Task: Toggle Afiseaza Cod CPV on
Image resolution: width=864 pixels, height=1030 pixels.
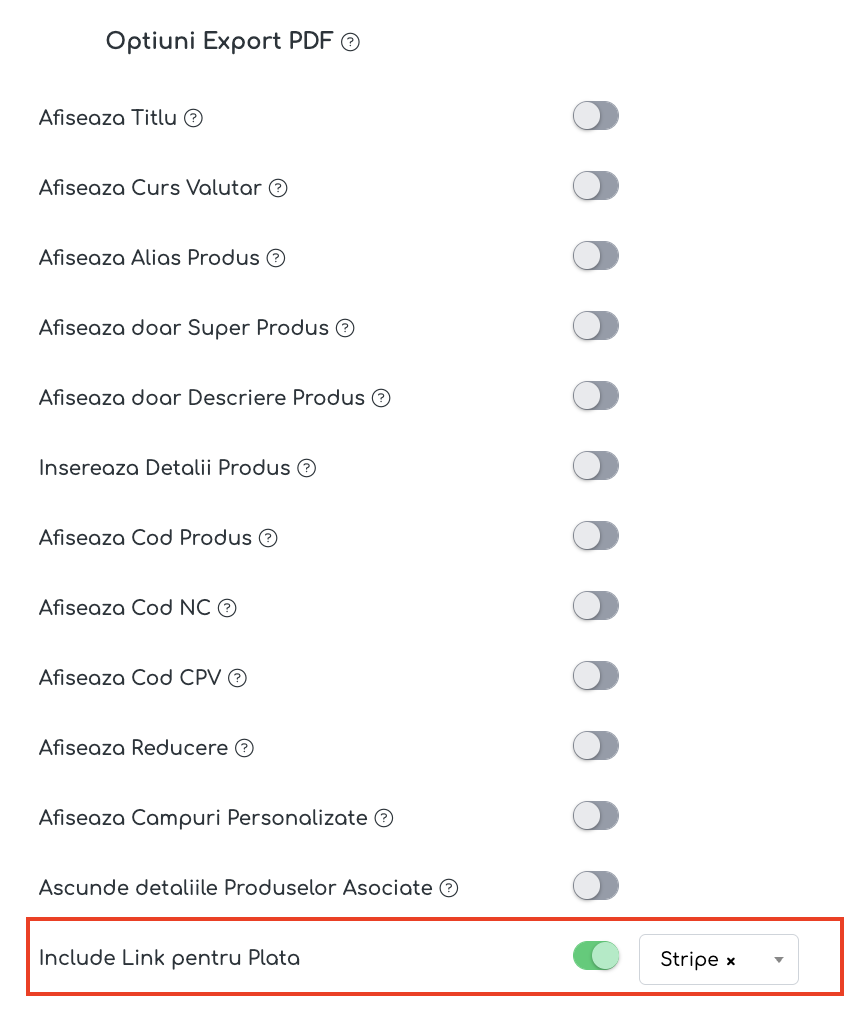Action: click(596, 676)
